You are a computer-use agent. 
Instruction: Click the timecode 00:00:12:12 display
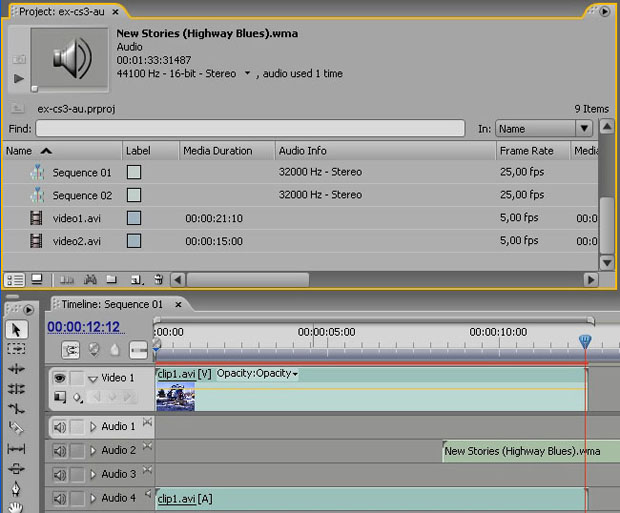(83, 327)
